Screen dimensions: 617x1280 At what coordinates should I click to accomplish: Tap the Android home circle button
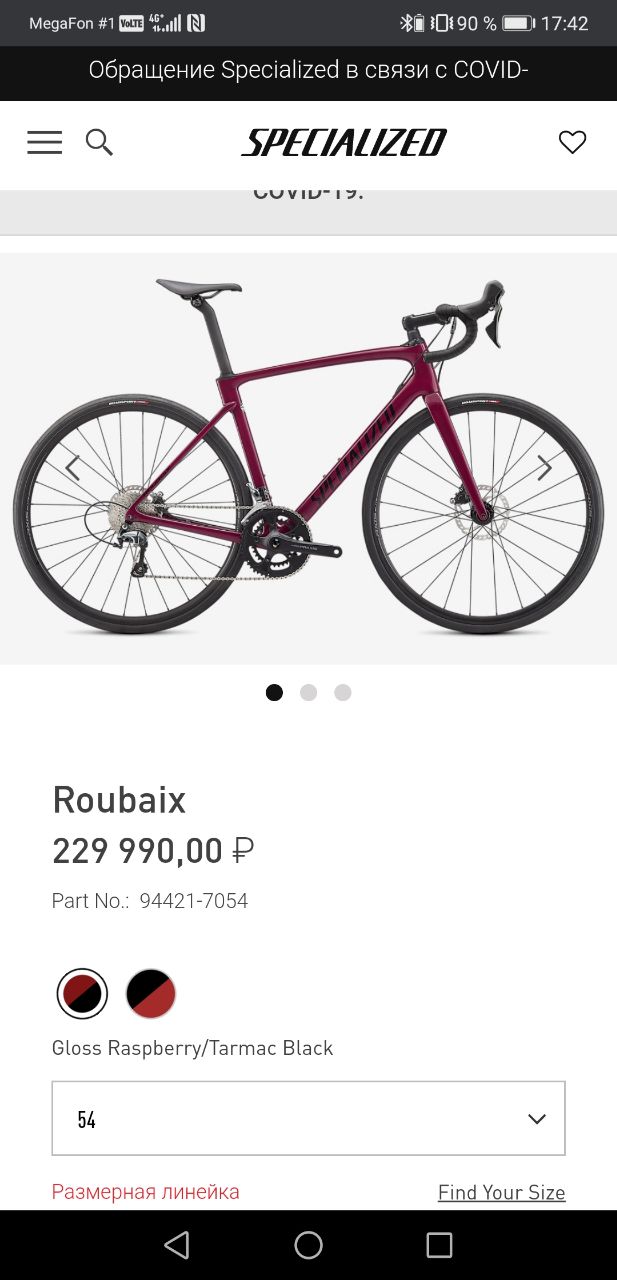pyautogui.click(x=308, y=1244)
